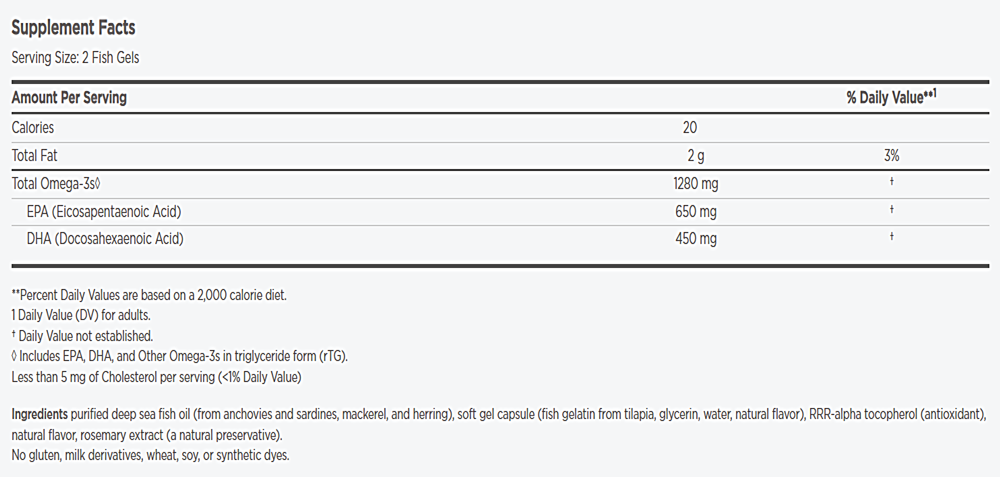The image size is (1000, 477).
Task: Click the 2,000 calorie diet footnote
Action: [x=148, y=295]
